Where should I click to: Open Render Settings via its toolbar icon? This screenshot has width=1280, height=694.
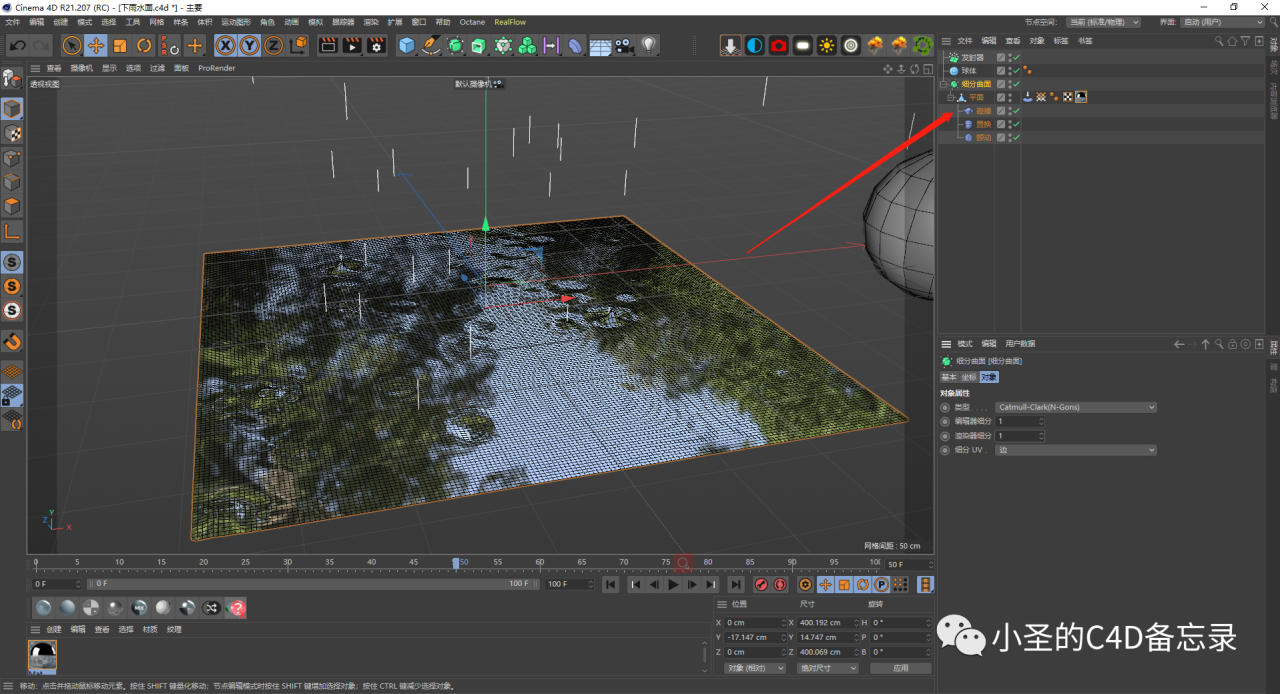376,44
